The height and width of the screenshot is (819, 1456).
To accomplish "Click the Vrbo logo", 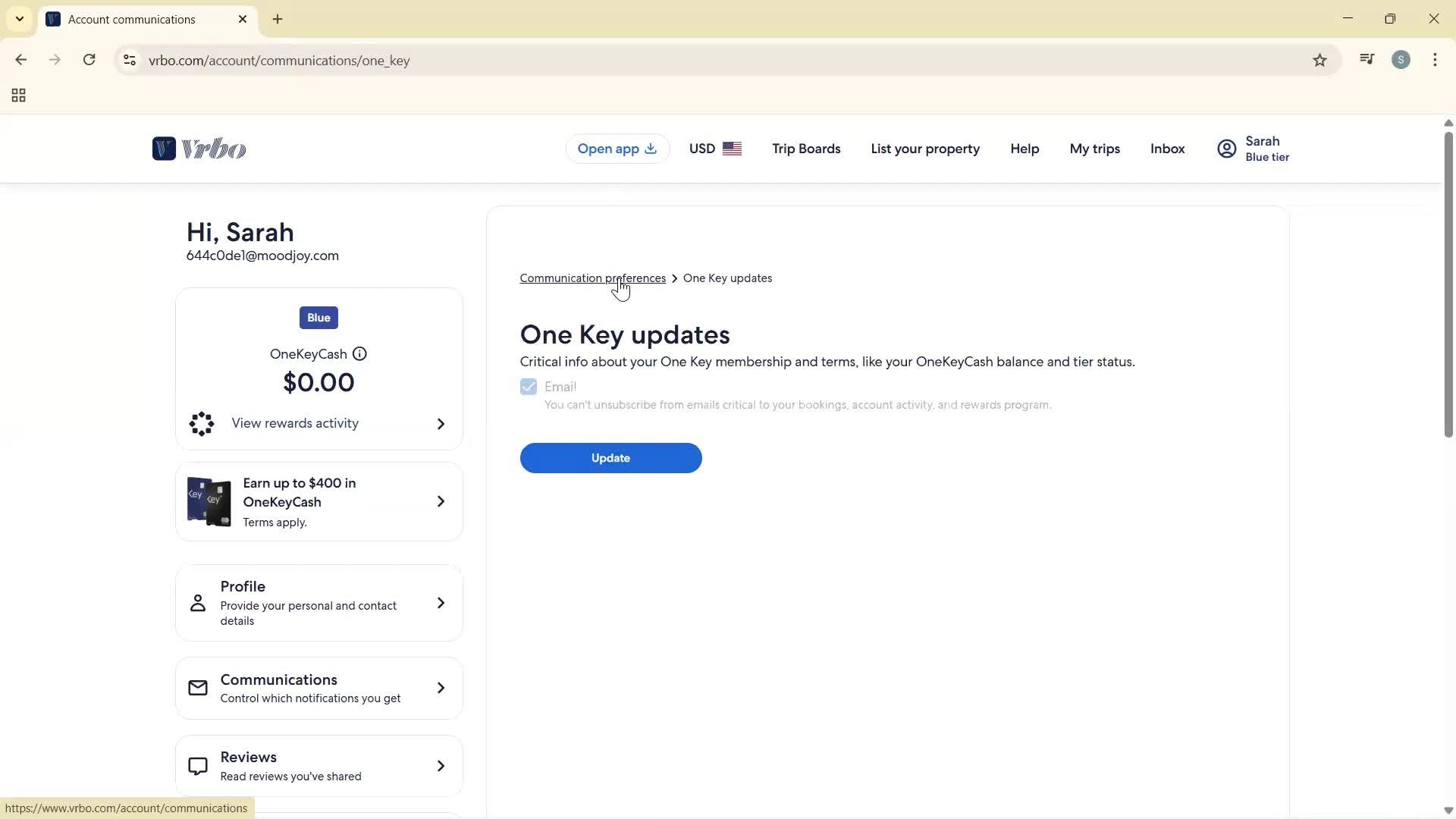I will tap(199, 149).
